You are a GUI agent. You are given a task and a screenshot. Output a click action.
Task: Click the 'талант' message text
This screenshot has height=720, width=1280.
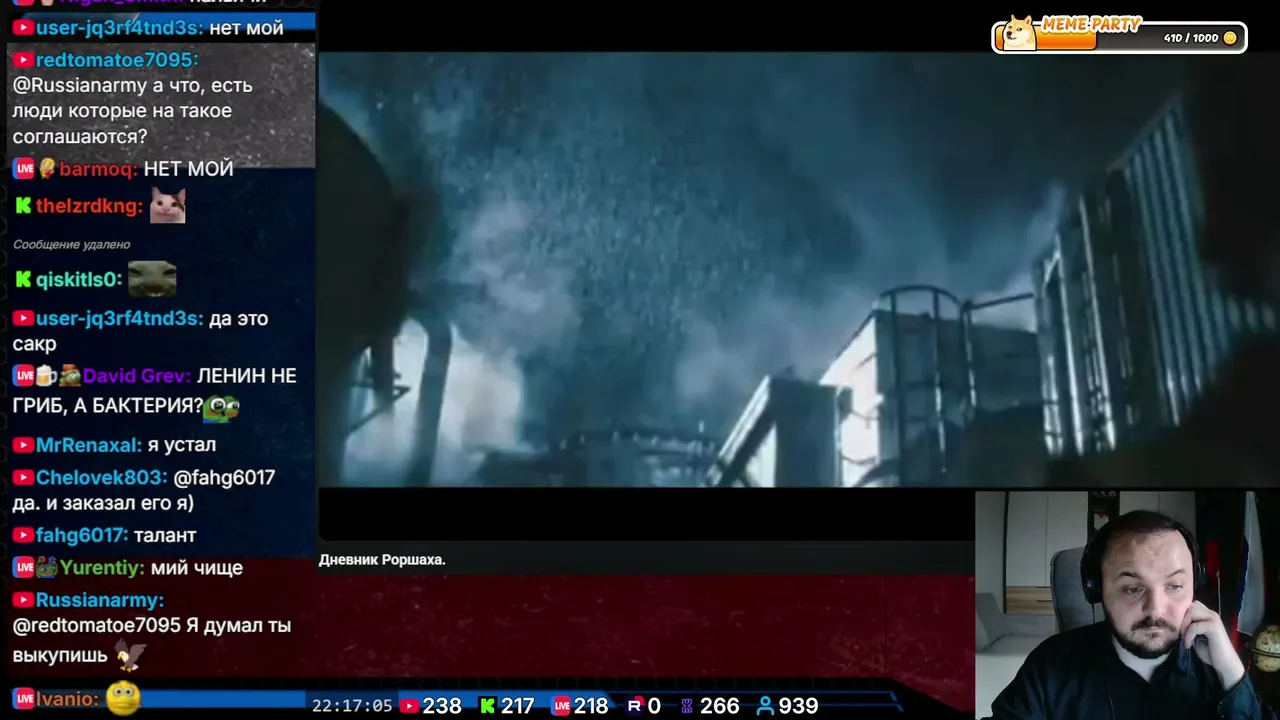[x=165, y=536]
